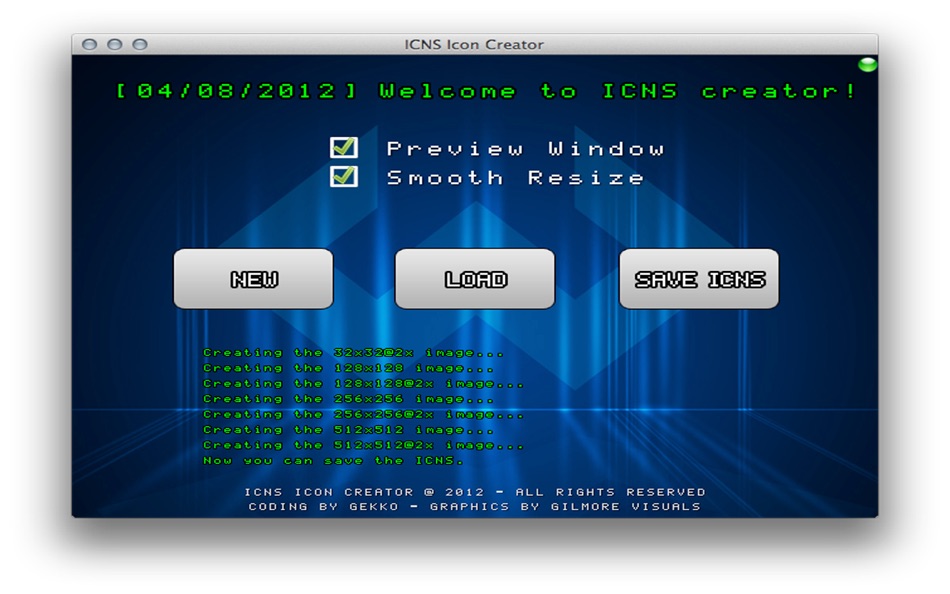Select log line Creating the 256x256 image

[348, 399]
